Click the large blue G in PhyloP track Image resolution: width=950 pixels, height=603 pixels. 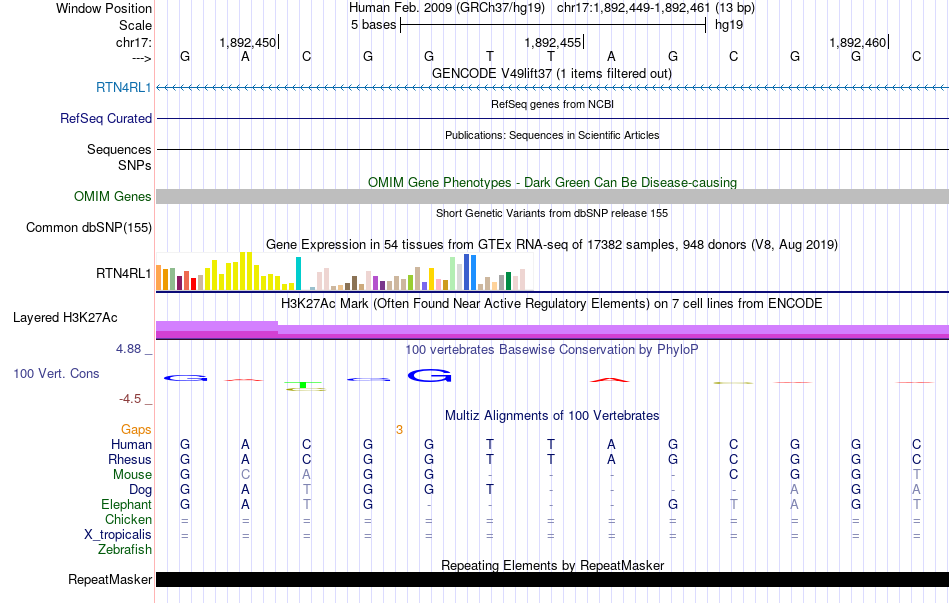point(430,376)
